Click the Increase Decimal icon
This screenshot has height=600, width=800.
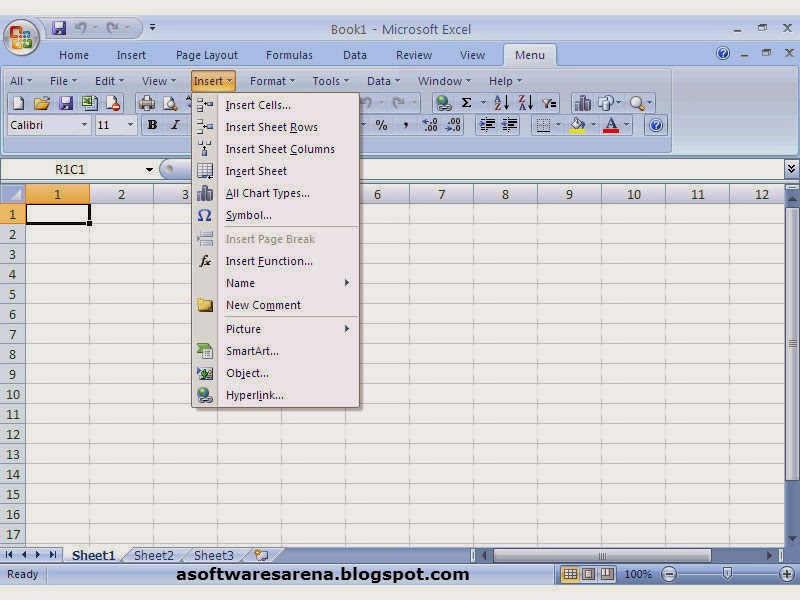430,125
